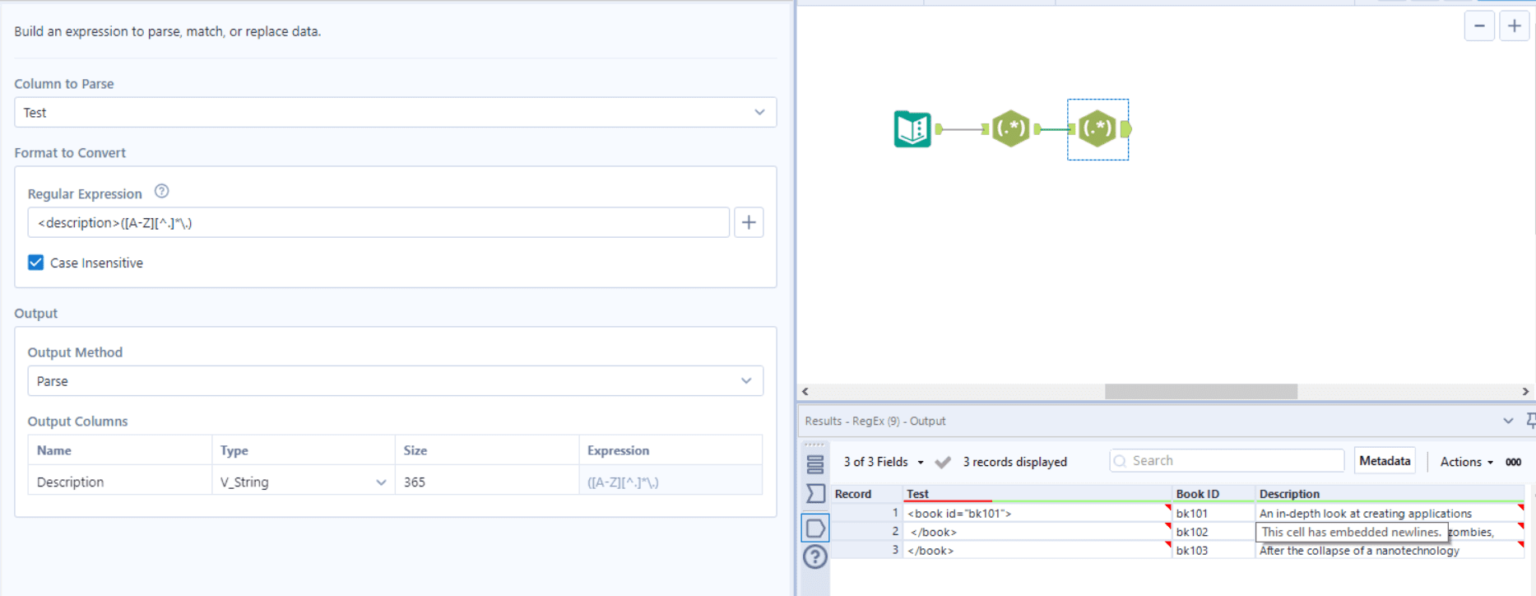Select the Input Data tool on the canvas
This screenshot has height=596, width=1536.
912,128
